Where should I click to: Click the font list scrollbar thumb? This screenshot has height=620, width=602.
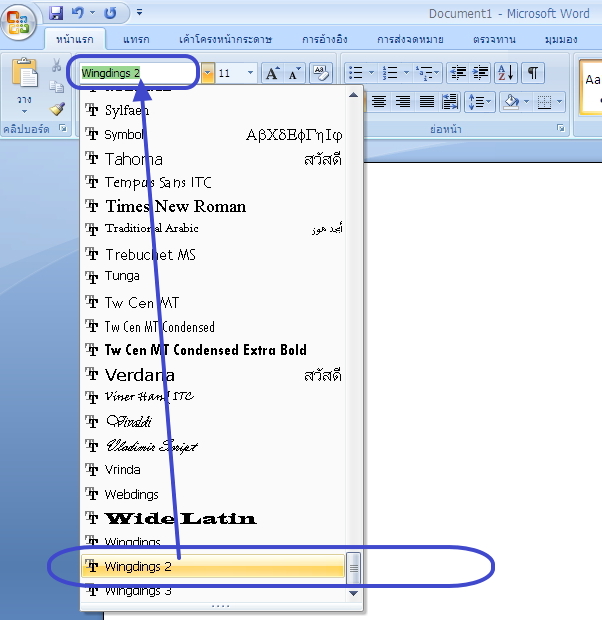[354, 568]
